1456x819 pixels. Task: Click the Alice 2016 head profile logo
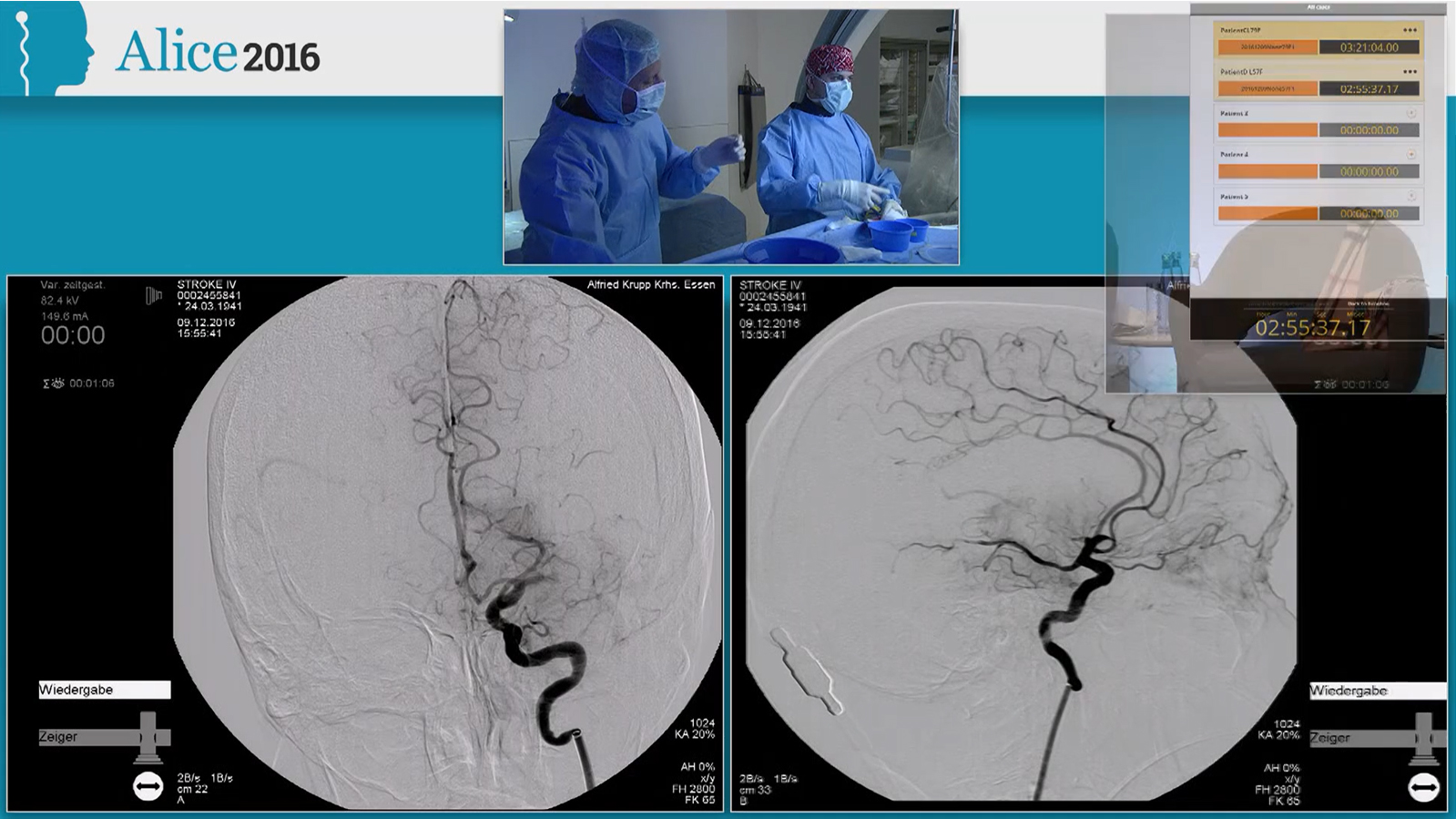(50, 46)
